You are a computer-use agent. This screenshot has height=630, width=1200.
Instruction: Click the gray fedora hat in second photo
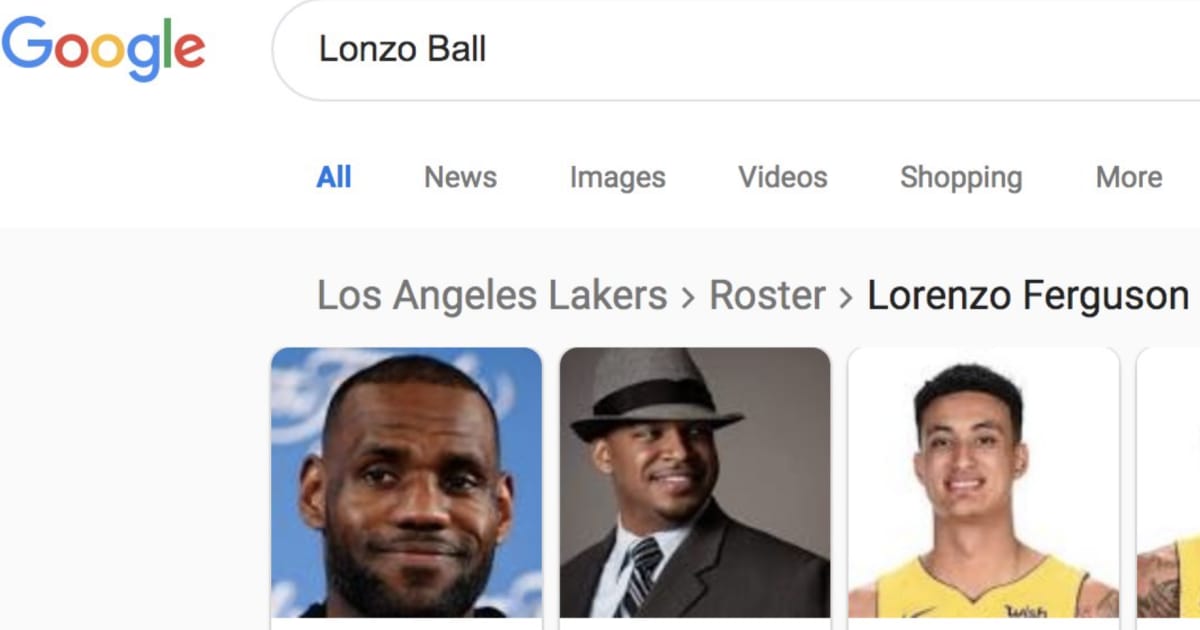click(x=653, y=395)
